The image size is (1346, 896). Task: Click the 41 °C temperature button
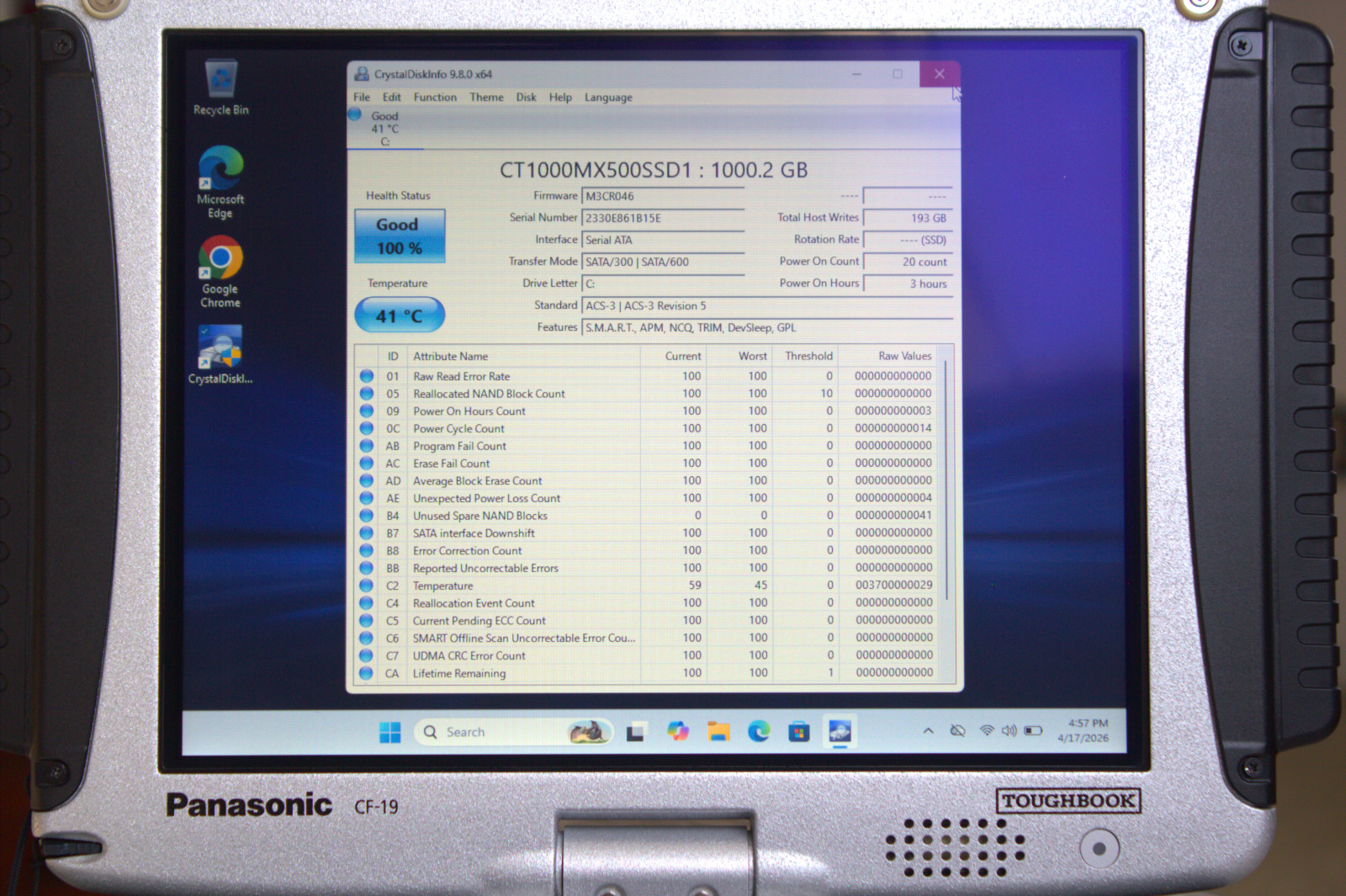pyautogui.click(x=400, y=315)
